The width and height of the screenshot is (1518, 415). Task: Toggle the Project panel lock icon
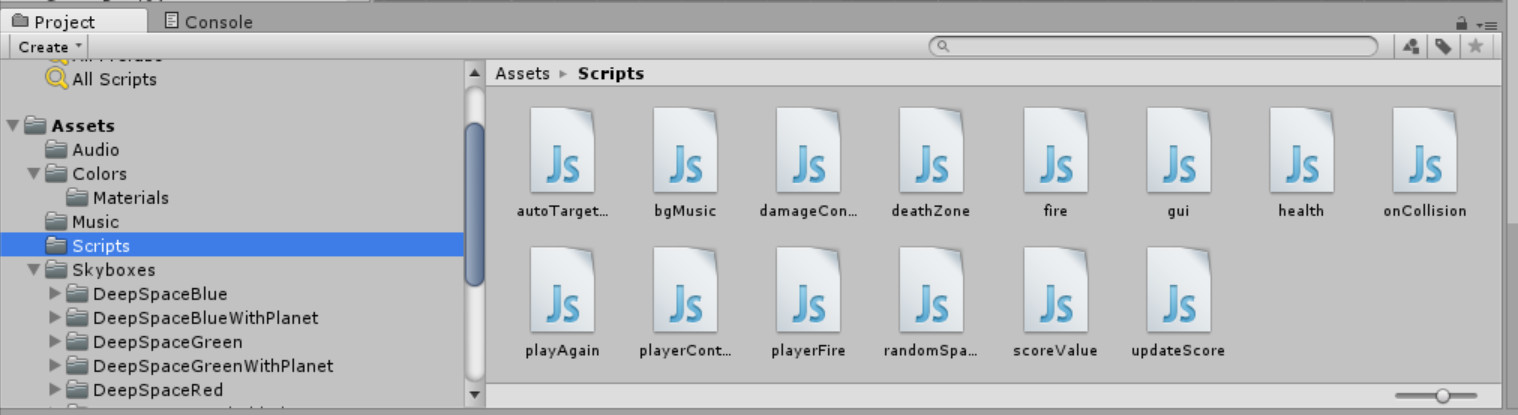point(1462,22)
